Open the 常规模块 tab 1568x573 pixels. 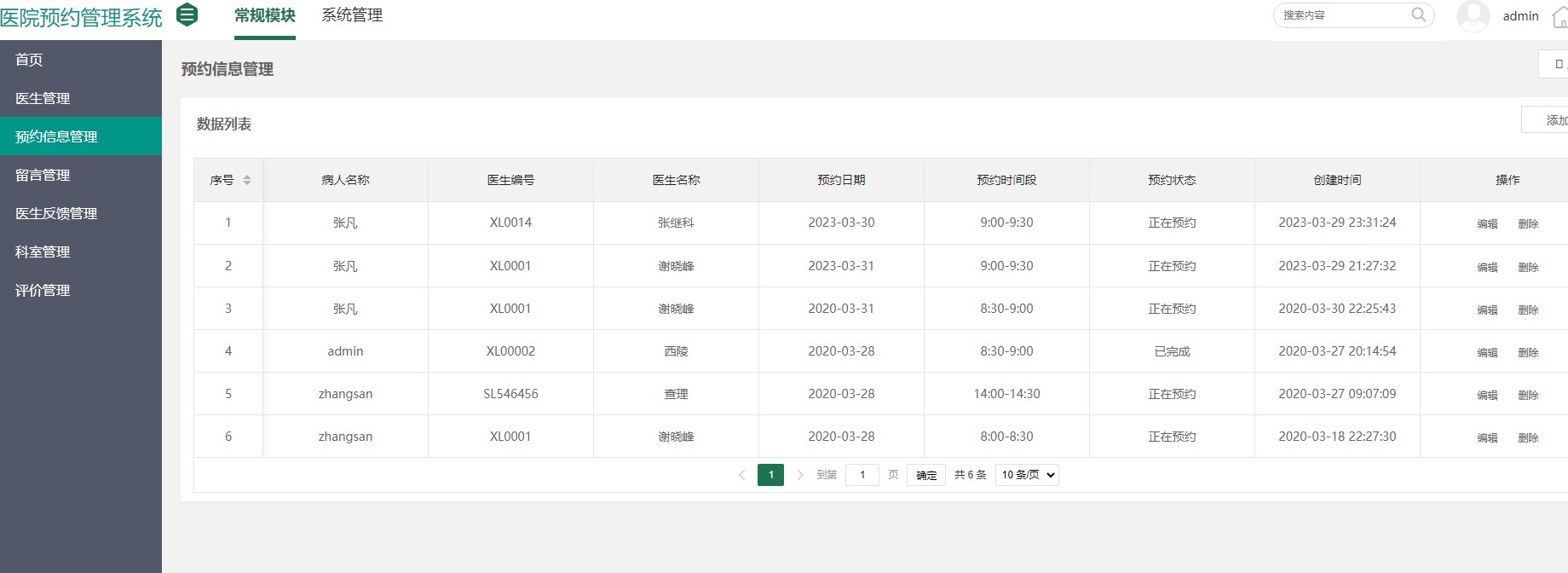(265, 15)
